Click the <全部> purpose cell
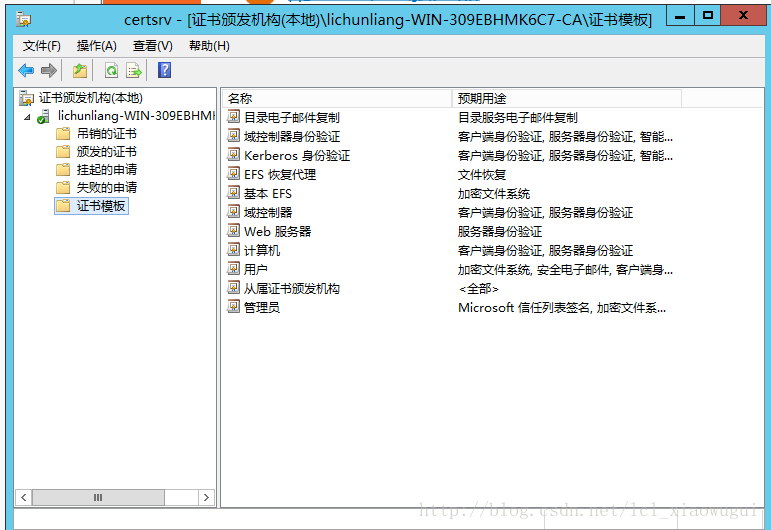The width and height of the screenshot is (771, 530). [x=478, y=289]
